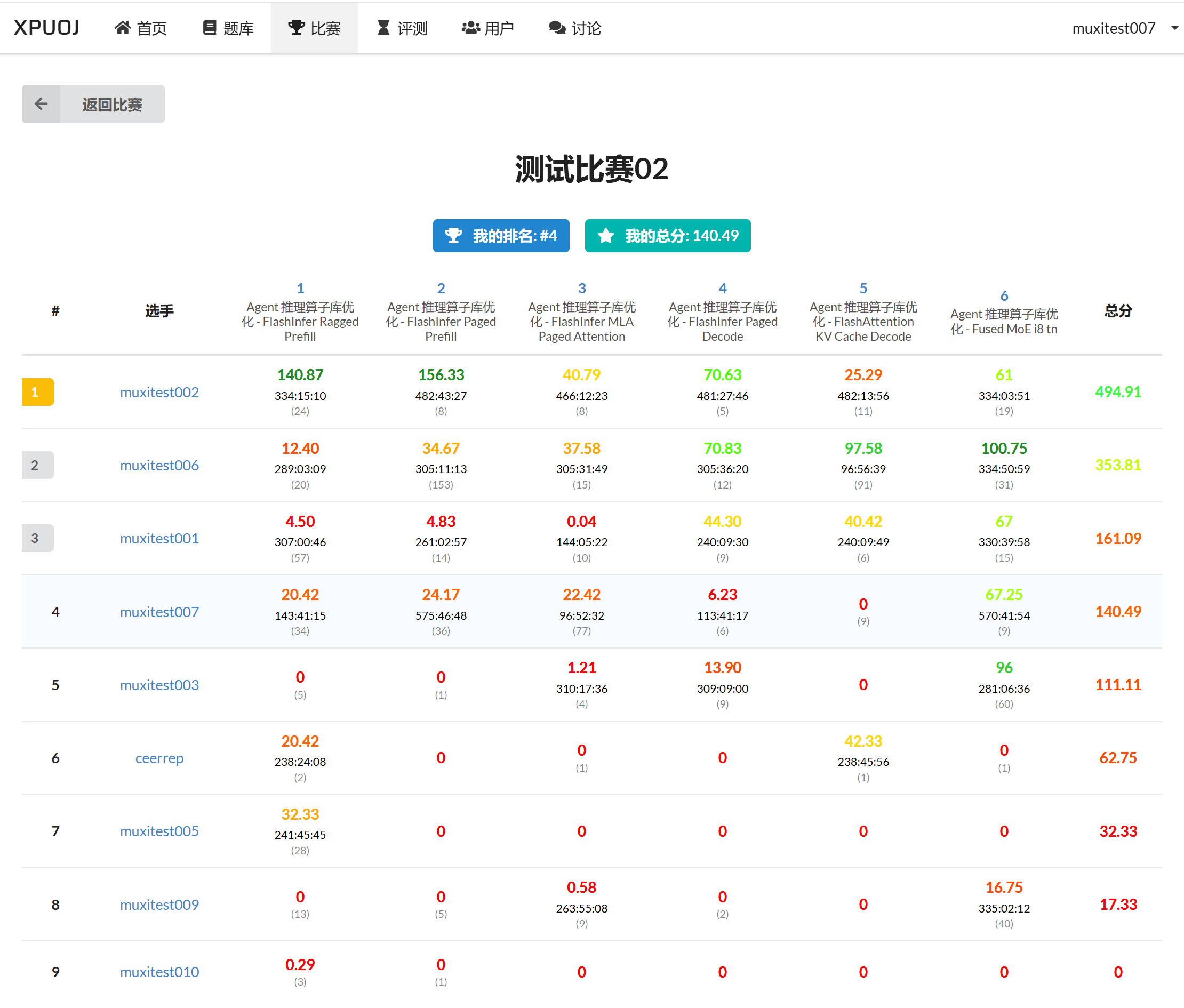This screenshot has height=1008, width=1184.
Task: Open muxitest002 user profile
Action: [x=159, y=392]
